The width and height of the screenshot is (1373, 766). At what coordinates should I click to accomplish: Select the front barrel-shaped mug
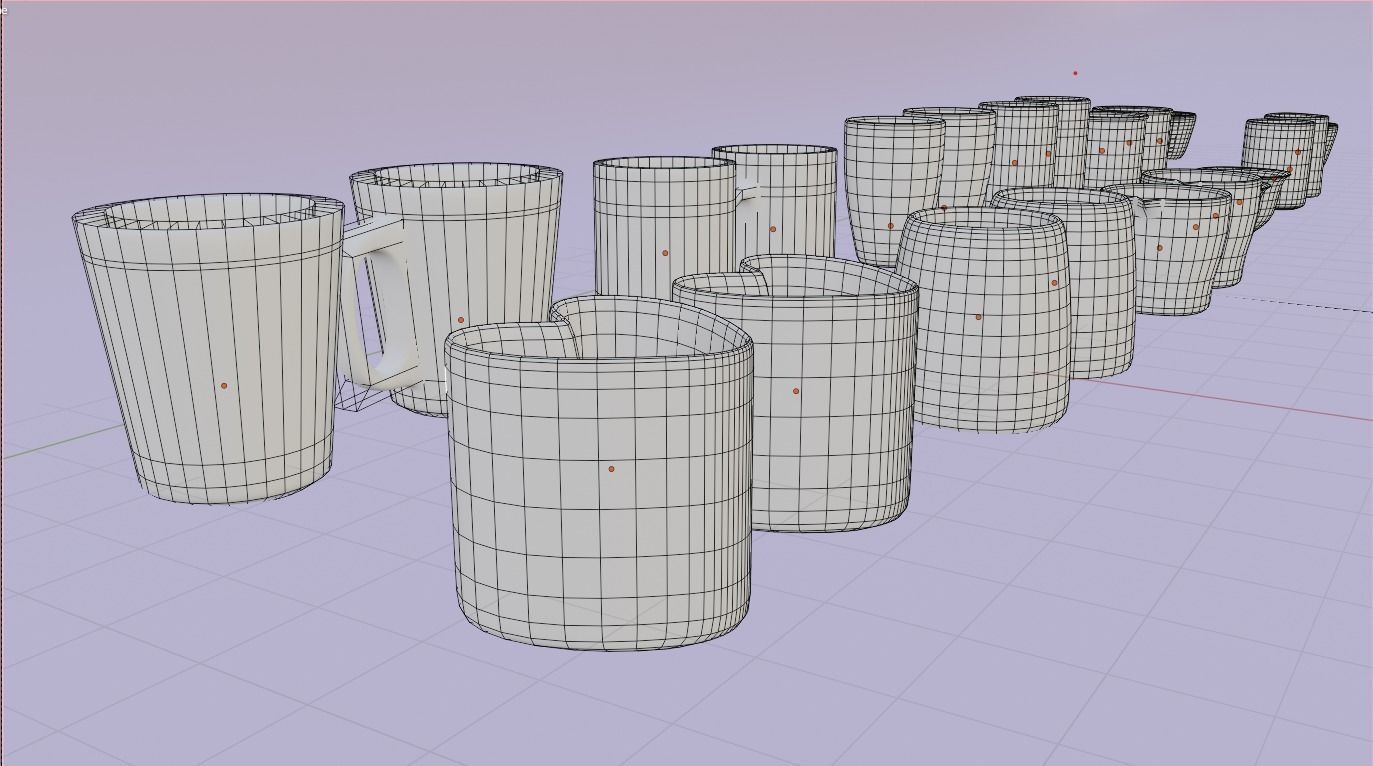pos(982,320)
